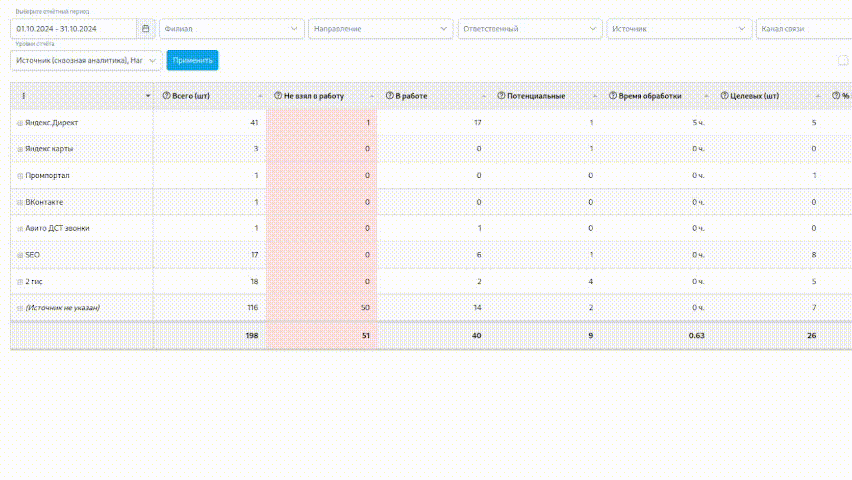Open the Источник filter dropdown

coord(679,29)
